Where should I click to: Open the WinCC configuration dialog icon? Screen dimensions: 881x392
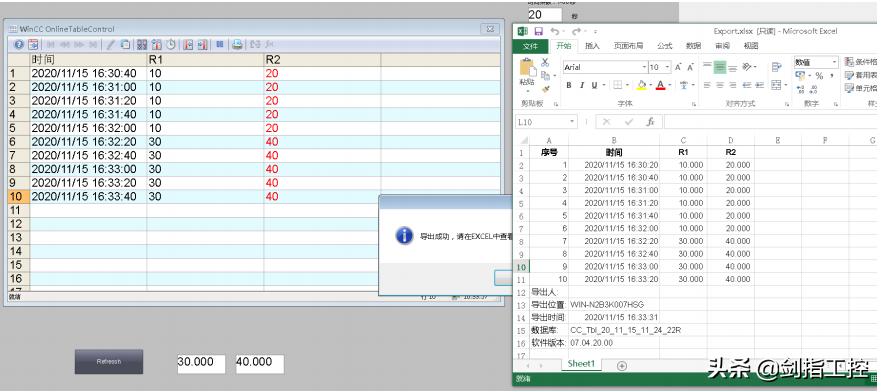pos(33,44)
